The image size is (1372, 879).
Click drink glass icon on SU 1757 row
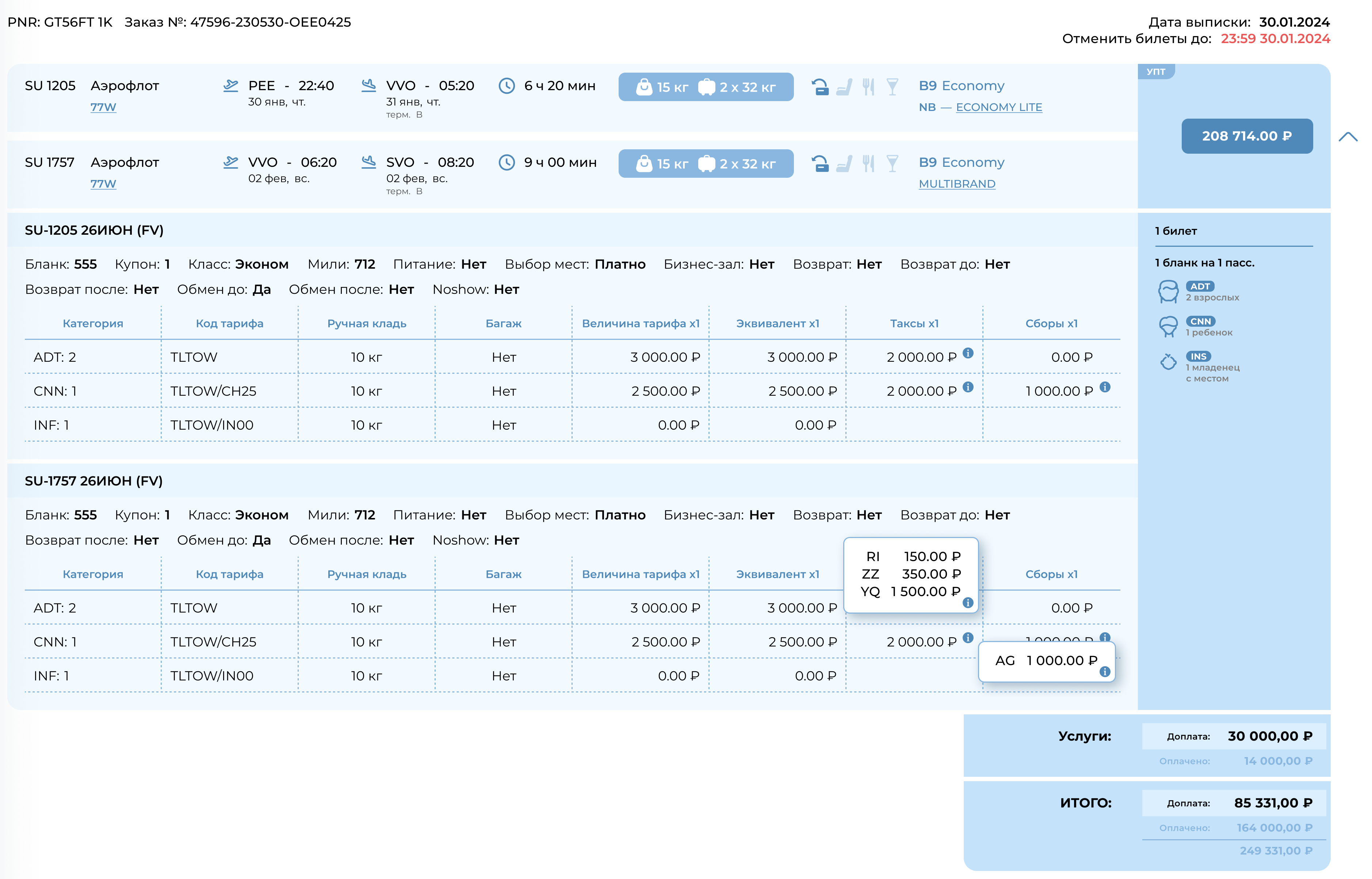(892, 164)
